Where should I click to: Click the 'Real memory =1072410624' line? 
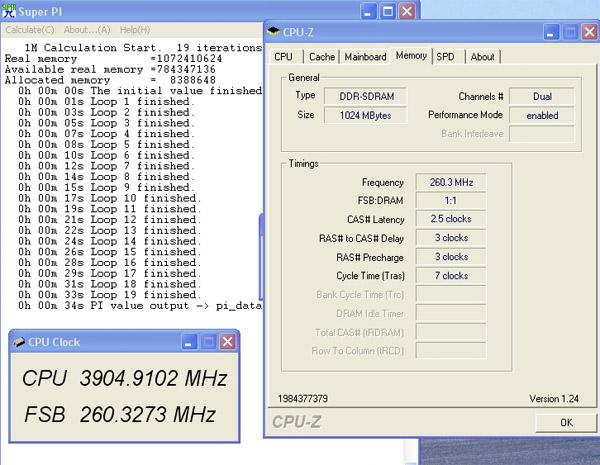113,59
